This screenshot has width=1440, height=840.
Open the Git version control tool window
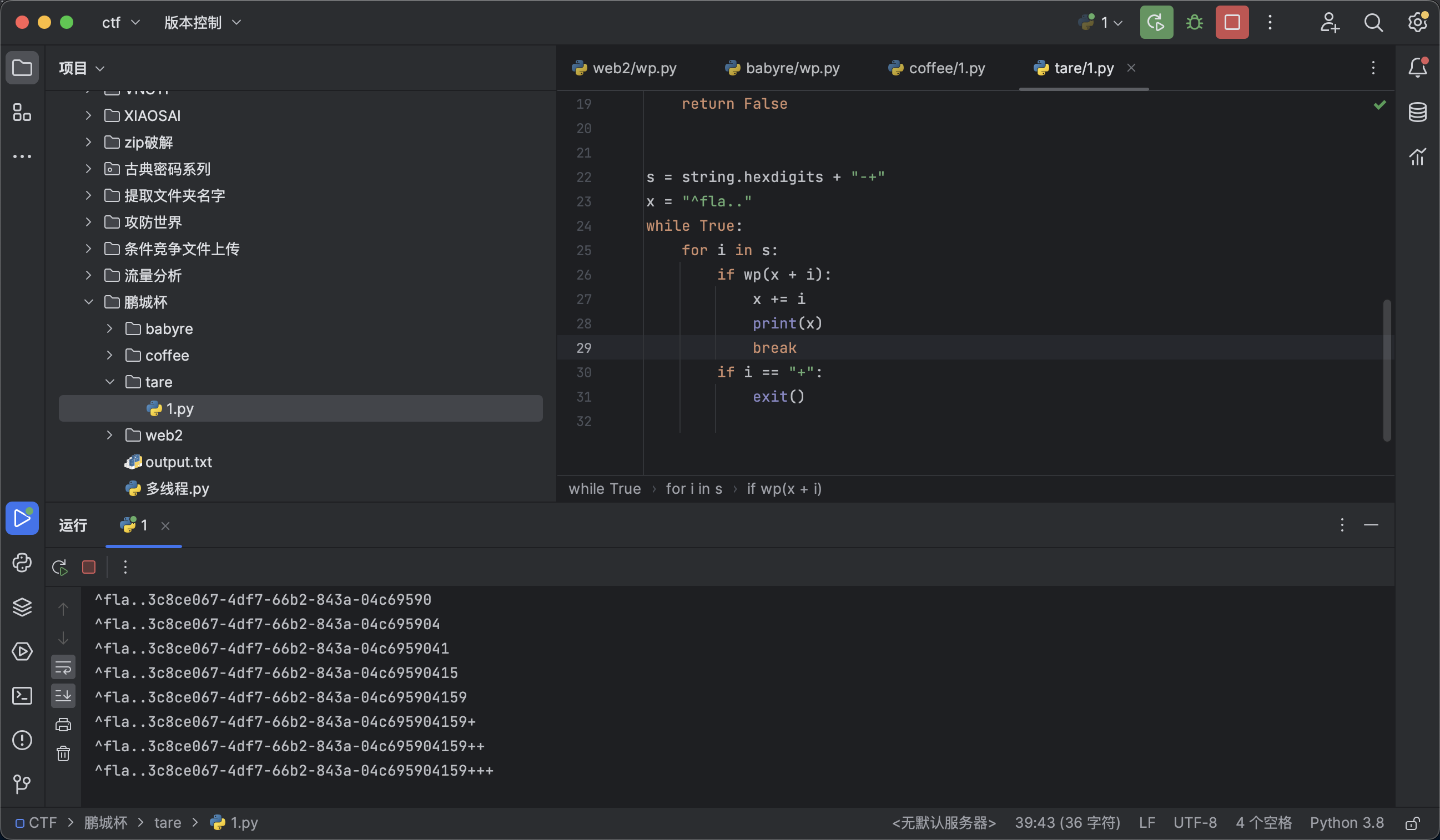(22, 784)
